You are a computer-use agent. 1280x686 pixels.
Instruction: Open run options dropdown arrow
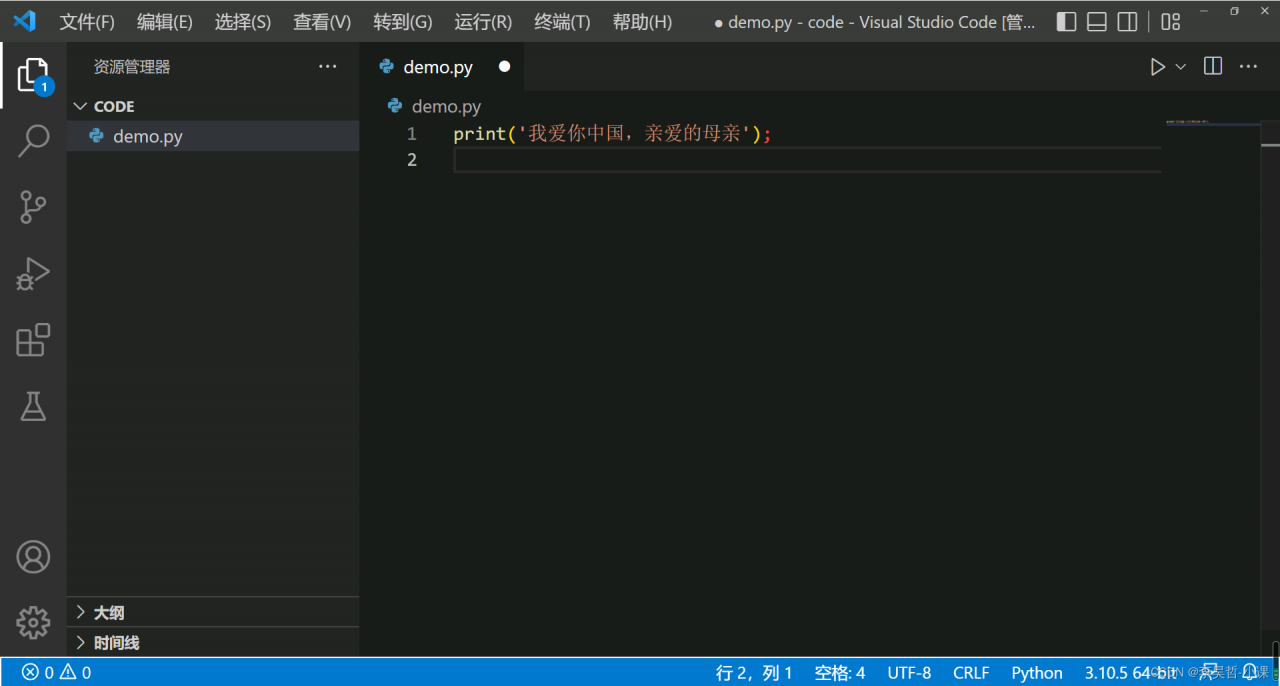[x=1180, y=67]
